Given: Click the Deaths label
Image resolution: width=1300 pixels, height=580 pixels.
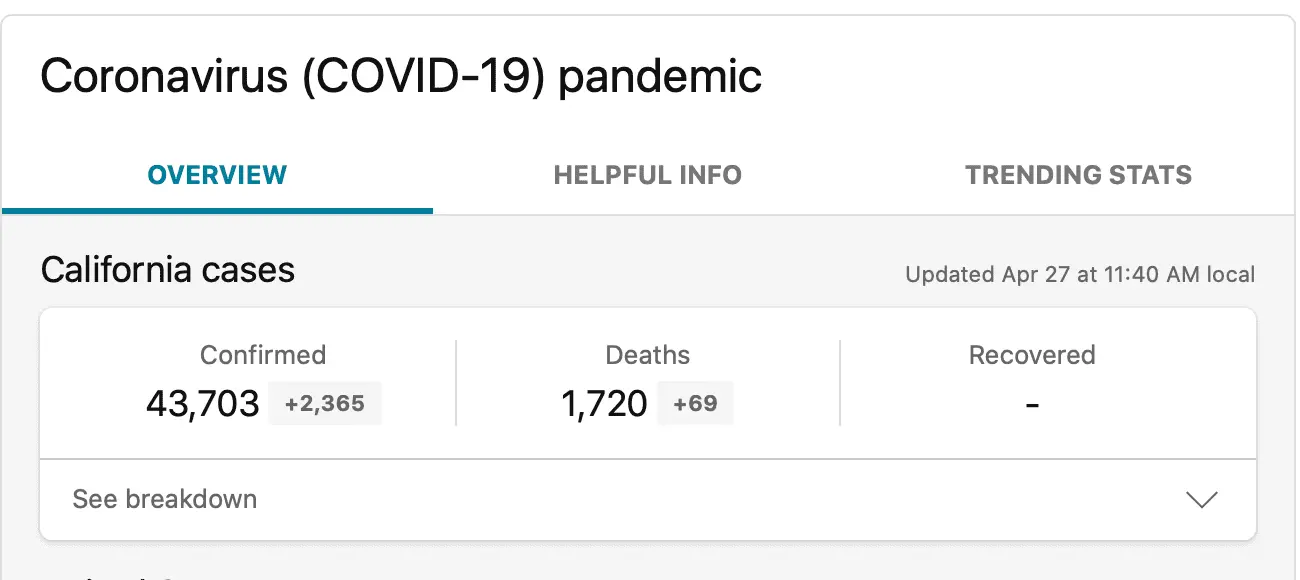Looking at the screenshot, I should tap(648, 355).
